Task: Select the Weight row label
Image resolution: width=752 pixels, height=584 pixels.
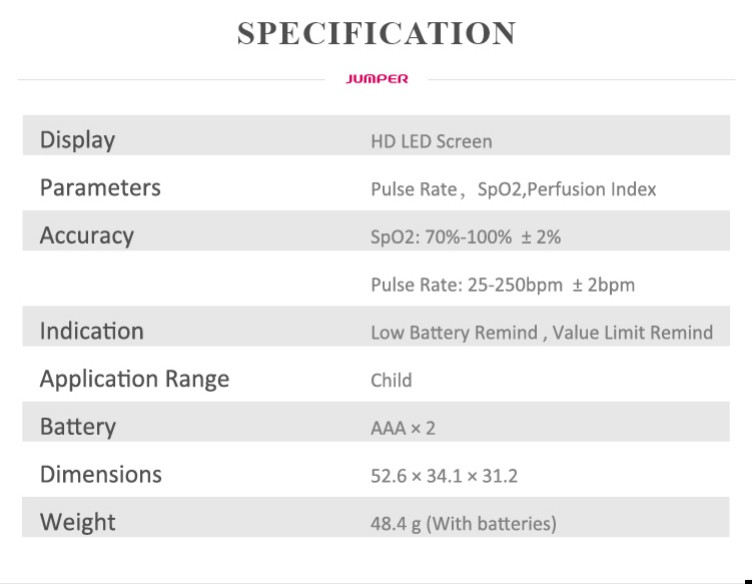Action: tap(78, 522)
